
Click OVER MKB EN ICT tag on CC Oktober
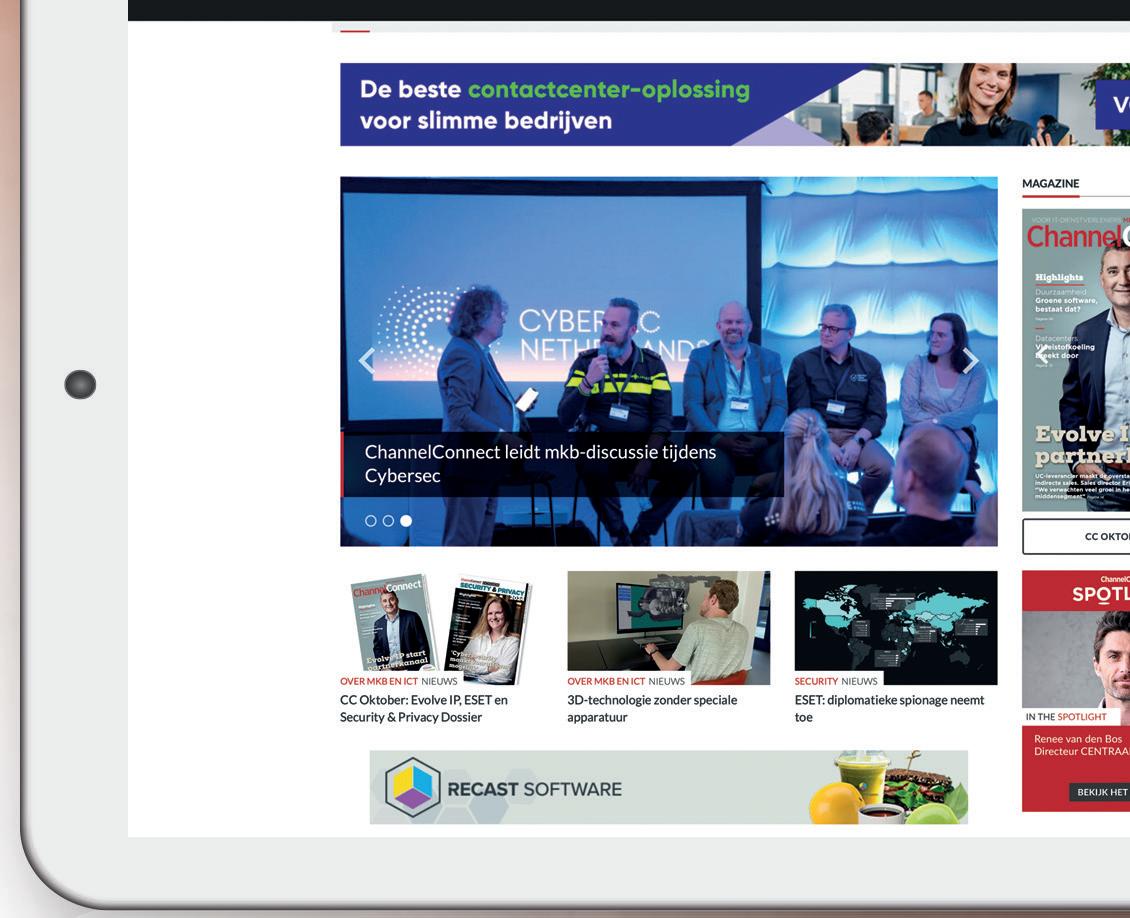click(378, 681)
